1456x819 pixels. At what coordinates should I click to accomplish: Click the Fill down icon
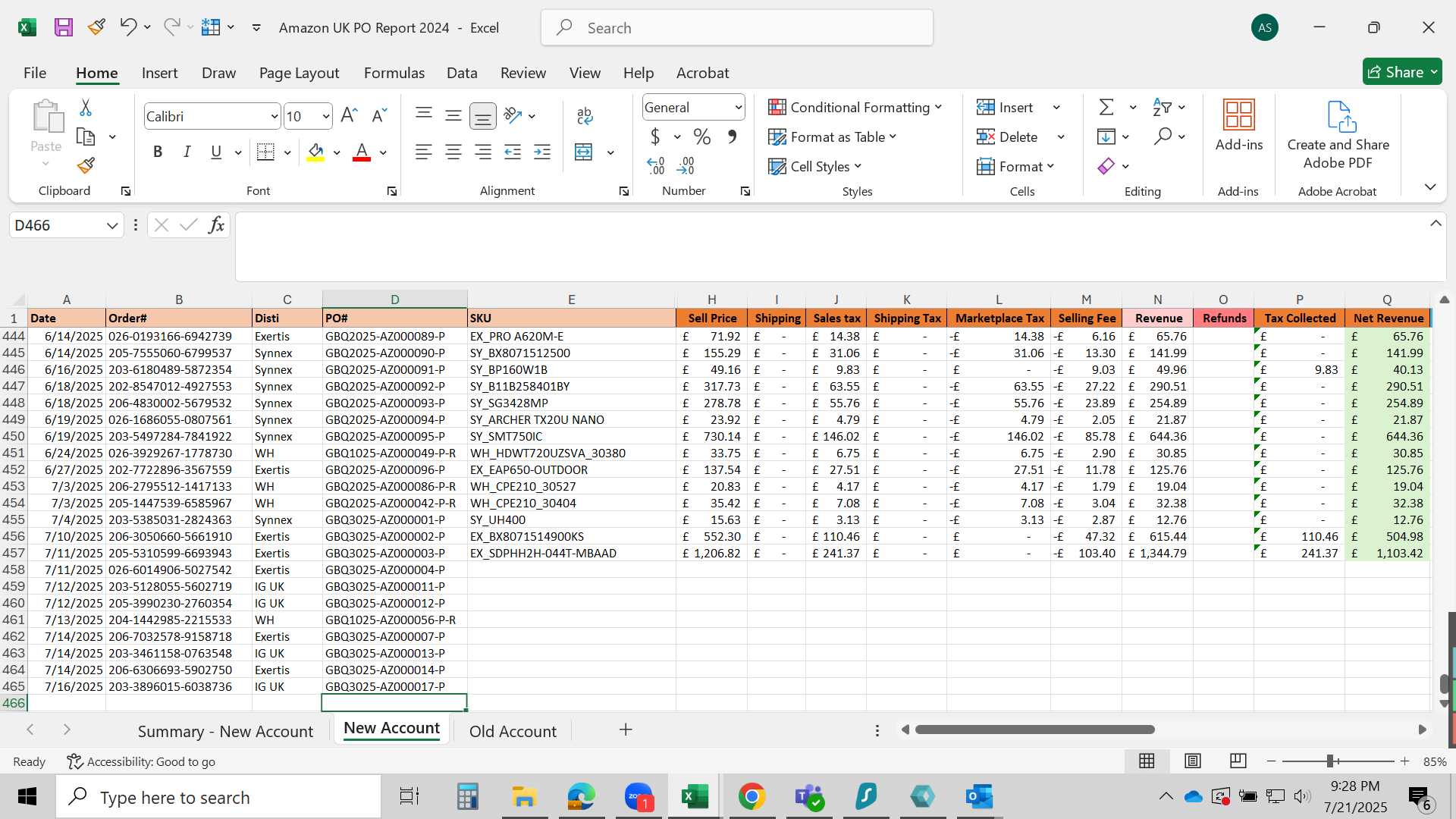tap(1106, 137)
